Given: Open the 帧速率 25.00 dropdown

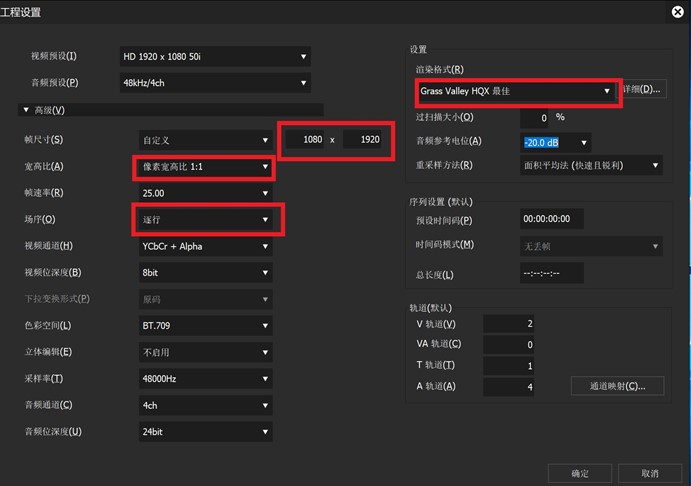Looking at the screenshot, I should tap(205, 193).
